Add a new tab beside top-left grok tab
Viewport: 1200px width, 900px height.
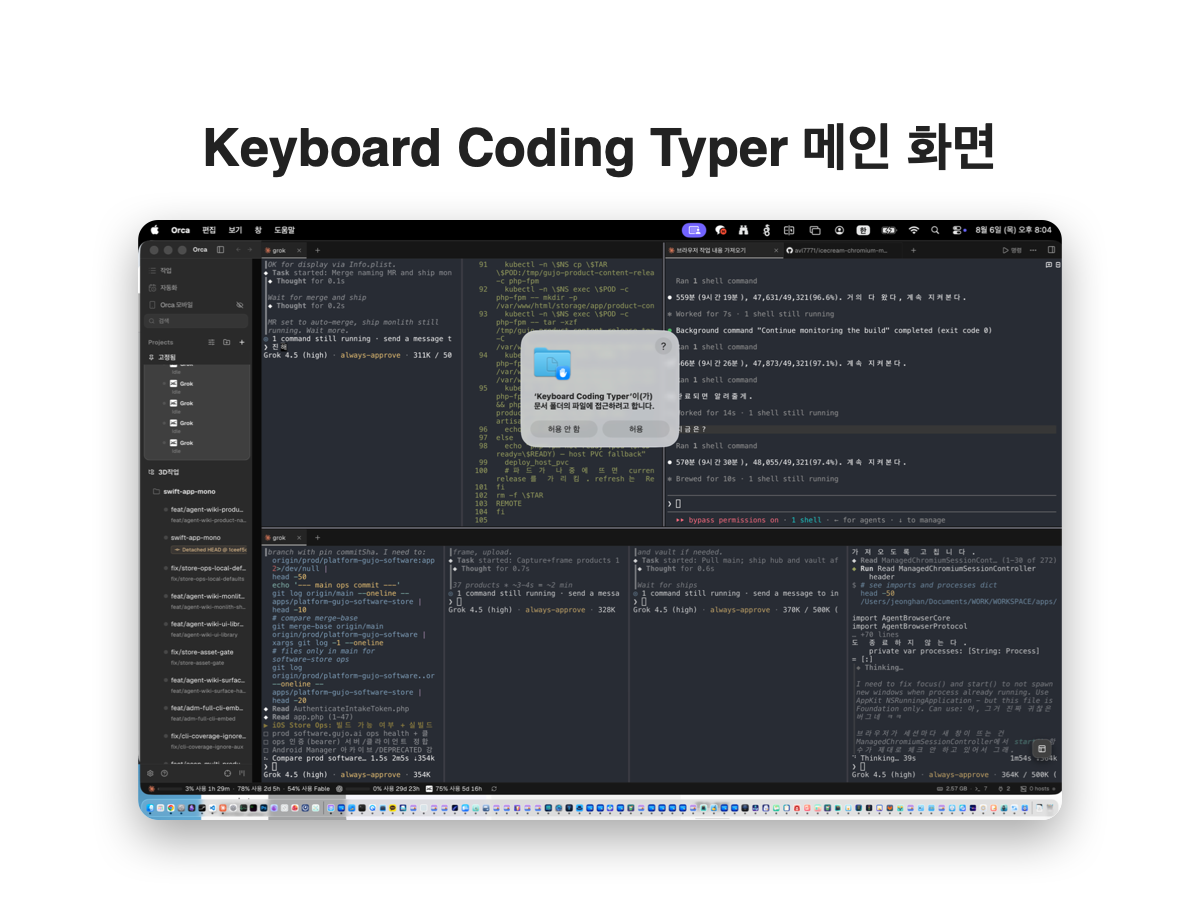point(318,249)
